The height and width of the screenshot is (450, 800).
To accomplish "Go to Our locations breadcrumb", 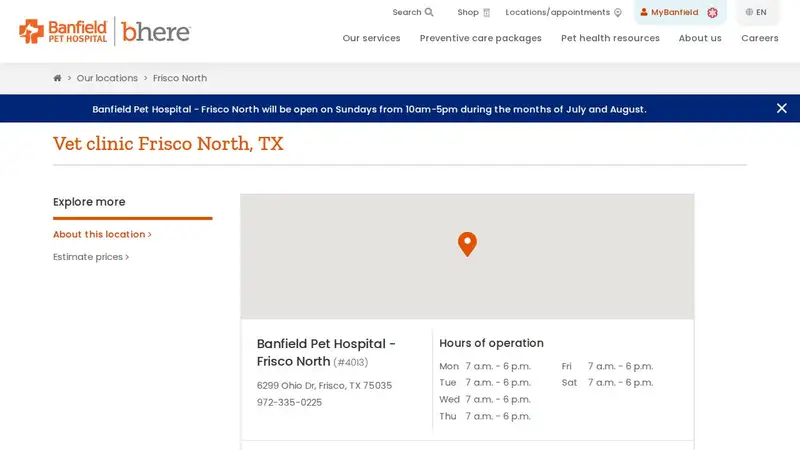I will pos(107,78).
